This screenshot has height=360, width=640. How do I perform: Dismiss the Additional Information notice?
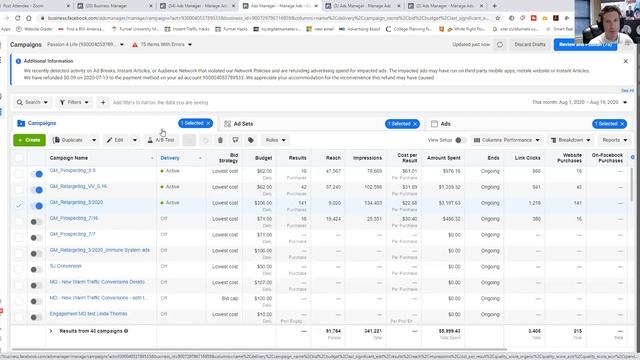click(626, 61)
